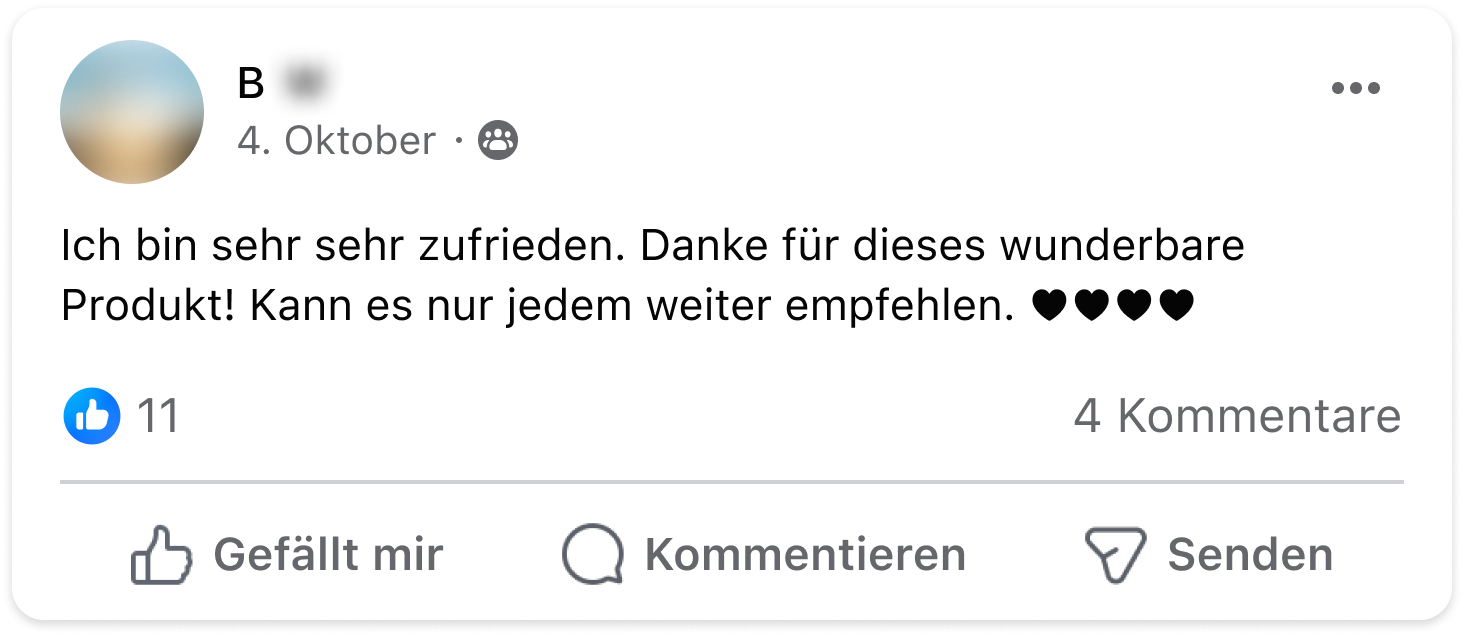Show who reacted via the 11 count
Image resolution: width=1464 pixels, height=636 pixels.
pyautogui.click(x=158, y=416)
